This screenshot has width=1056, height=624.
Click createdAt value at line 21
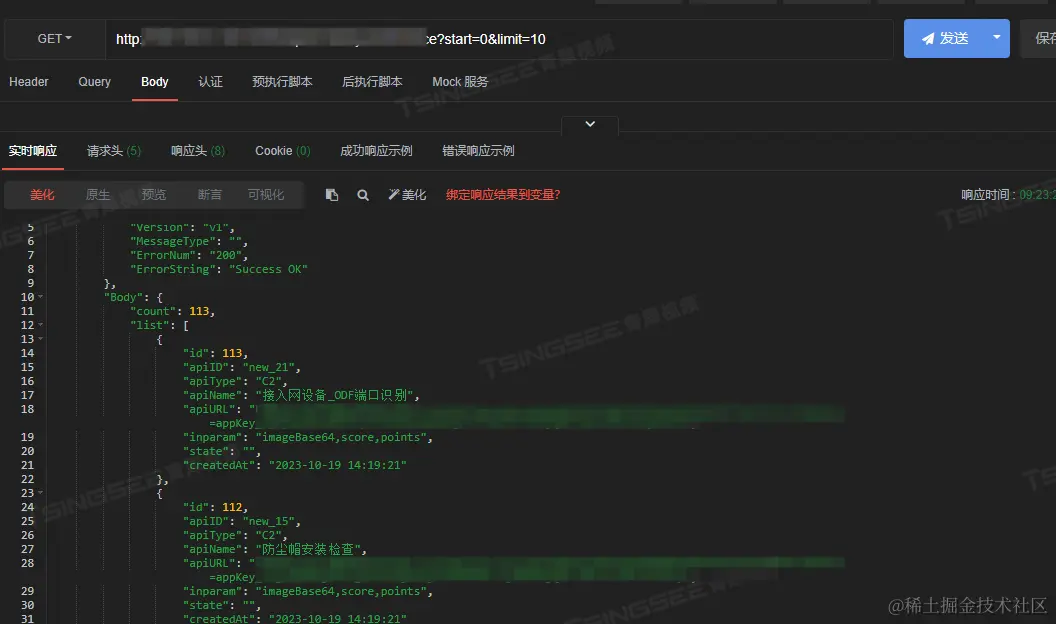(337, 465)
